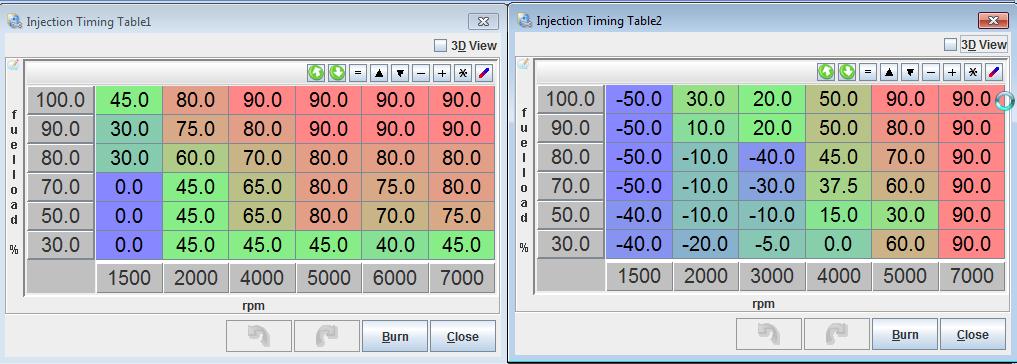Burn changes in Injection Timing Table1
Screen dimensions: 1017x364
tap(395, 336)
